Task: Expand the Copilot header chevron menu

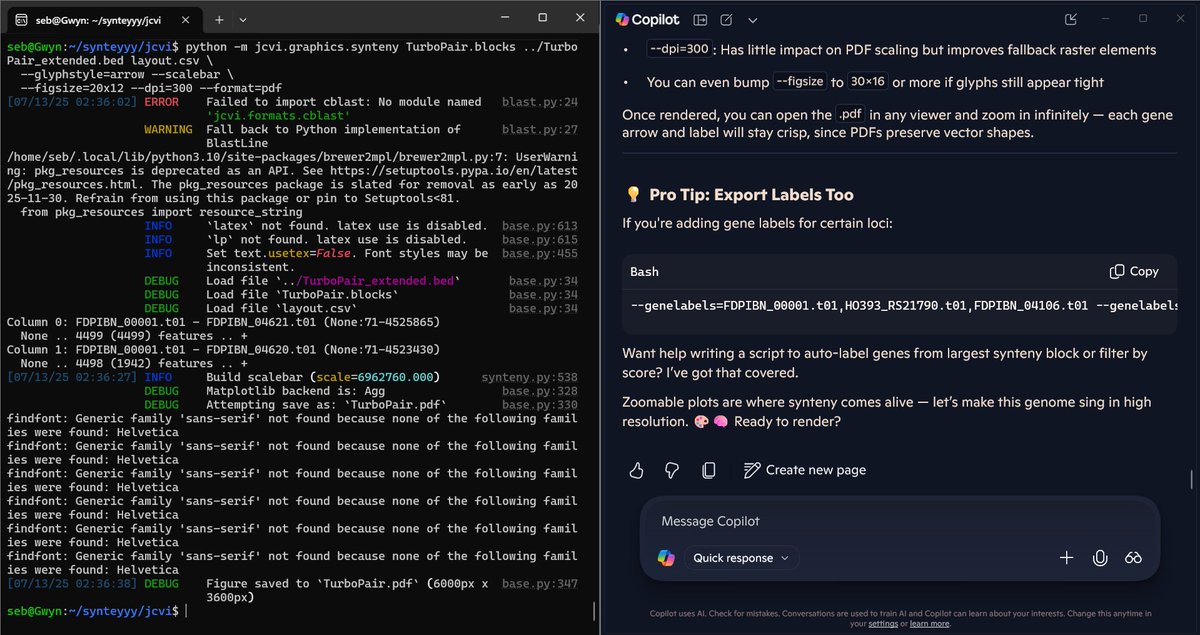Action: tap(753, 20)
